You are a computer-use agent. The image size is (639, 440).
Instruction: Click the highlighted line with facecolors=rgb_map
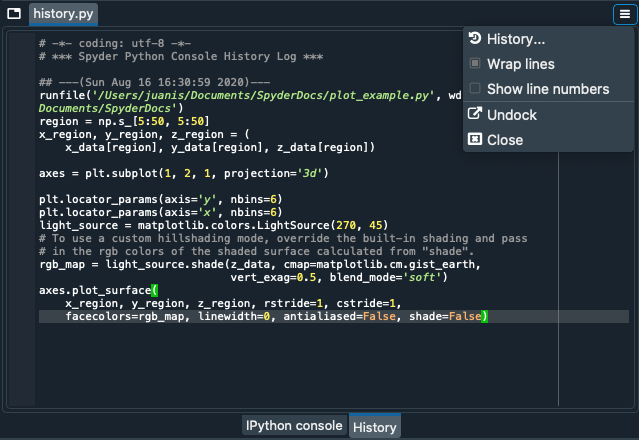click(334, 317)
